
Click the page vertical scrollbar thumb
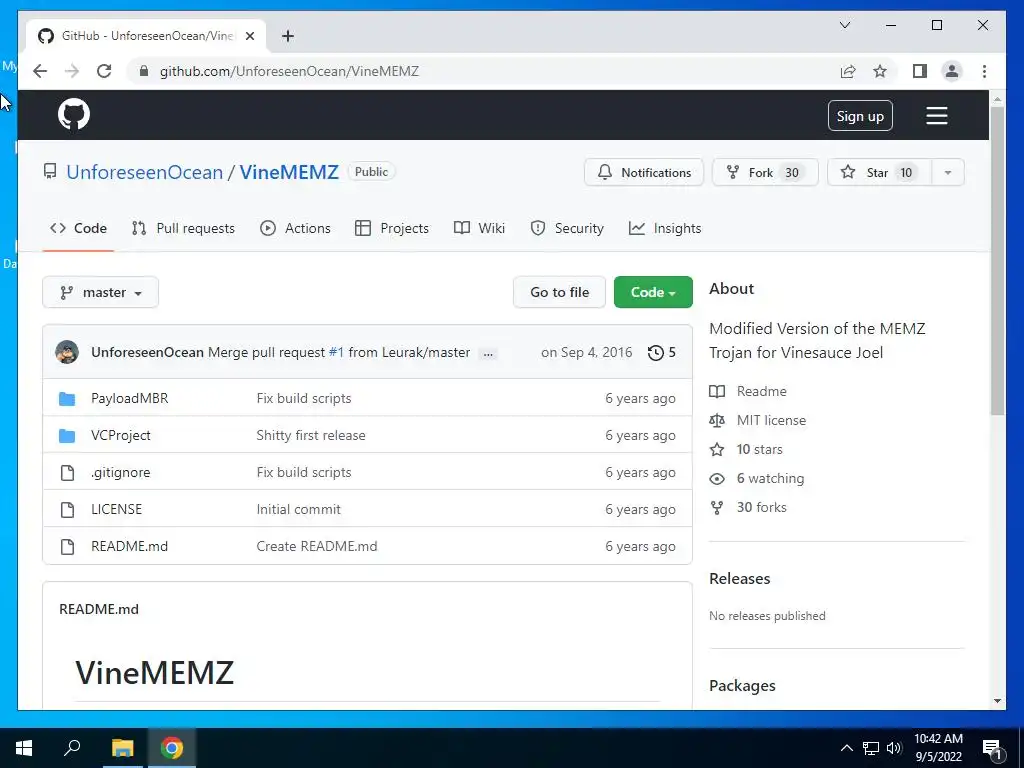pyautogui.click(x=997, y=261)
